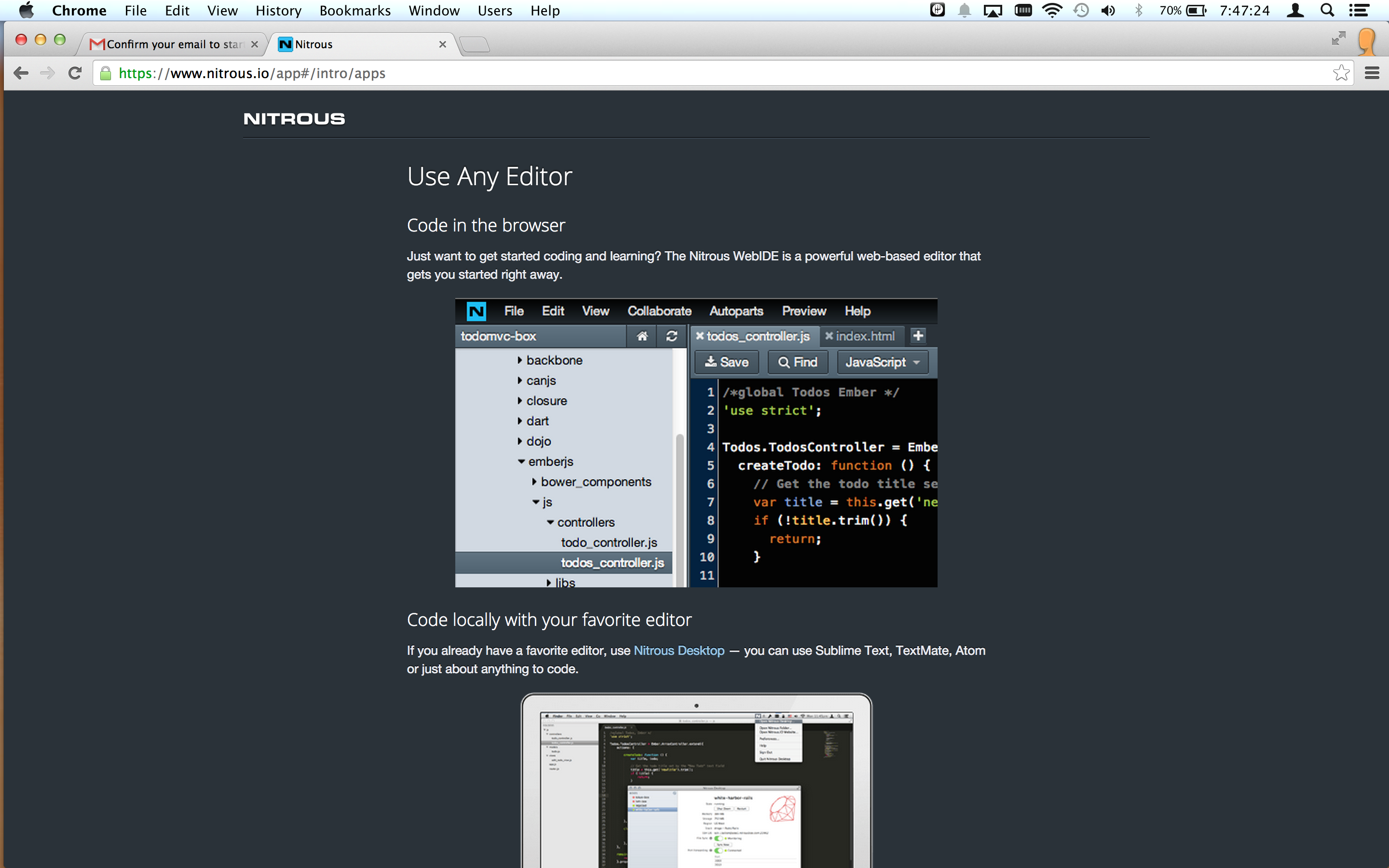Click the plus icon to add editor tab
Screen dimensions: 1389x868
(918, 336)
